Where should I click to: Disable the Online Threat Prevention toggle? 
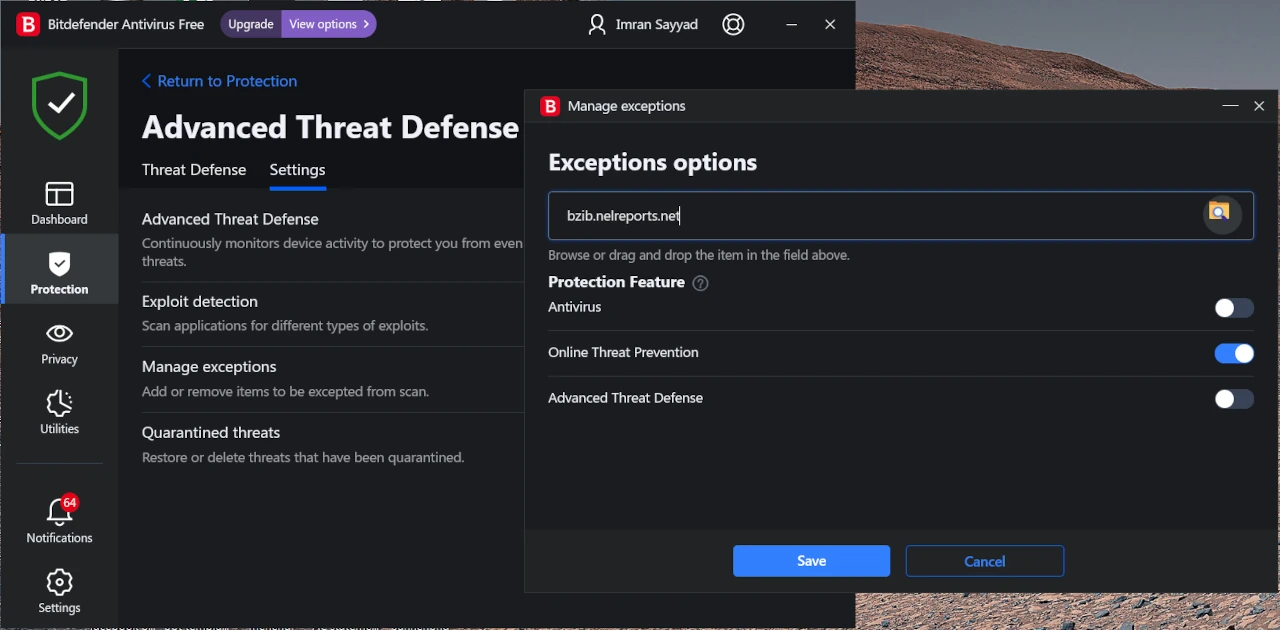tap(1233, 353)
